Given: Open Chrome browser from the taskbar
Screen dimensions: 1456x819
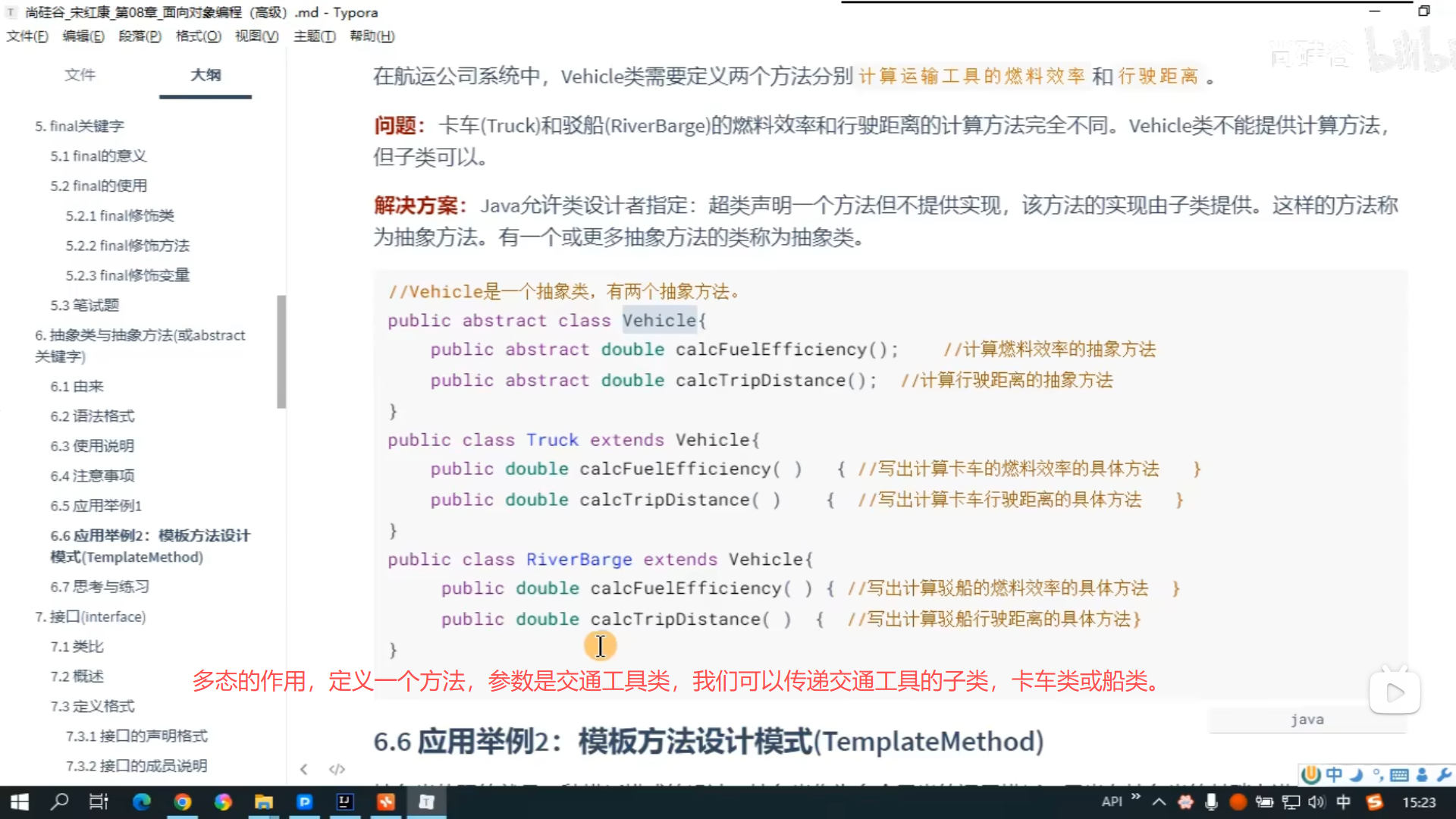Looking at the screenshot, I should point(182,802).
